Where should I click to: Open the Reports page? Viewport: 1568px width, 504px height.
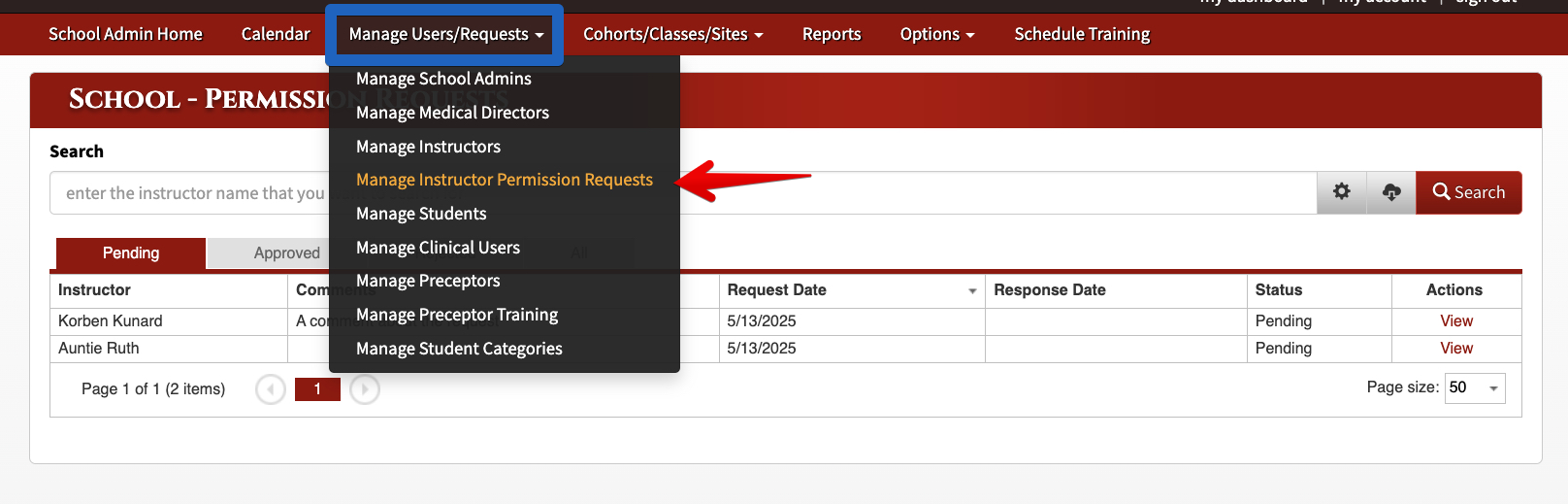[x=832, y=34]
